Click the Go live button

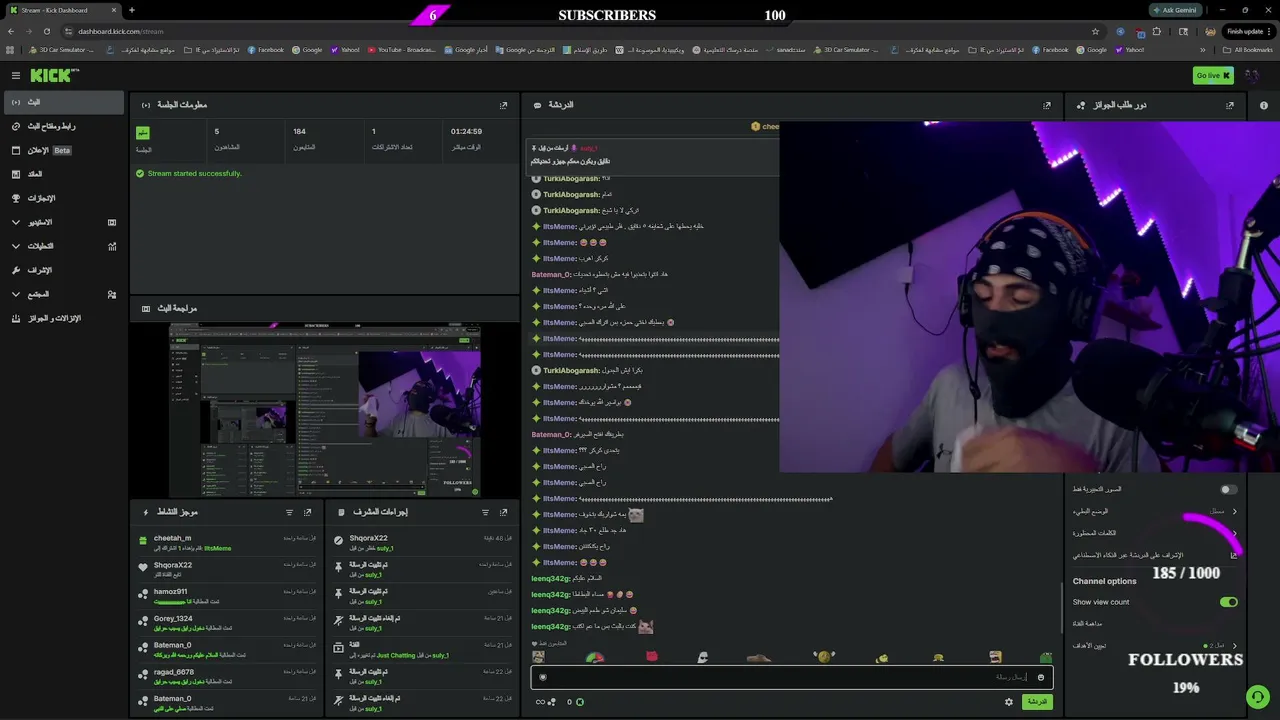(1213, 75)
